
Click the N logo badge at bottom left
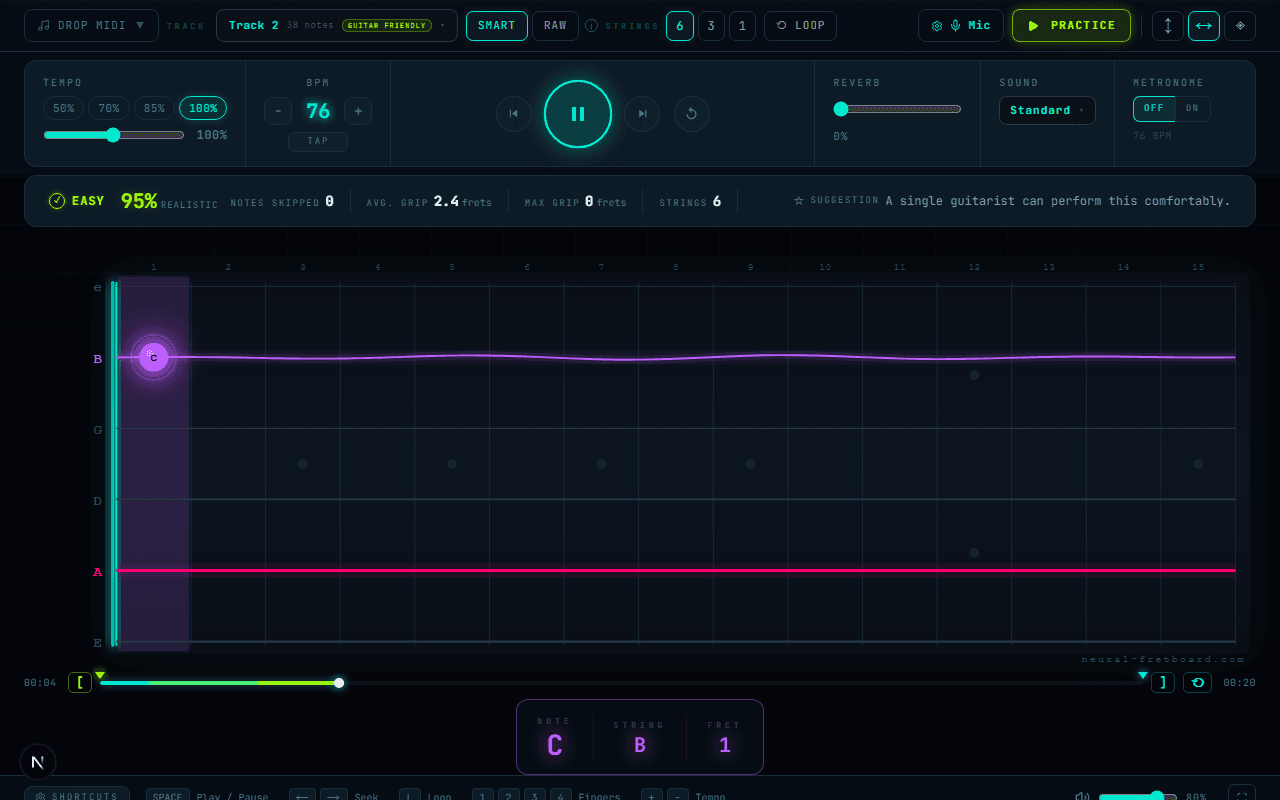(x=38, y=762)
